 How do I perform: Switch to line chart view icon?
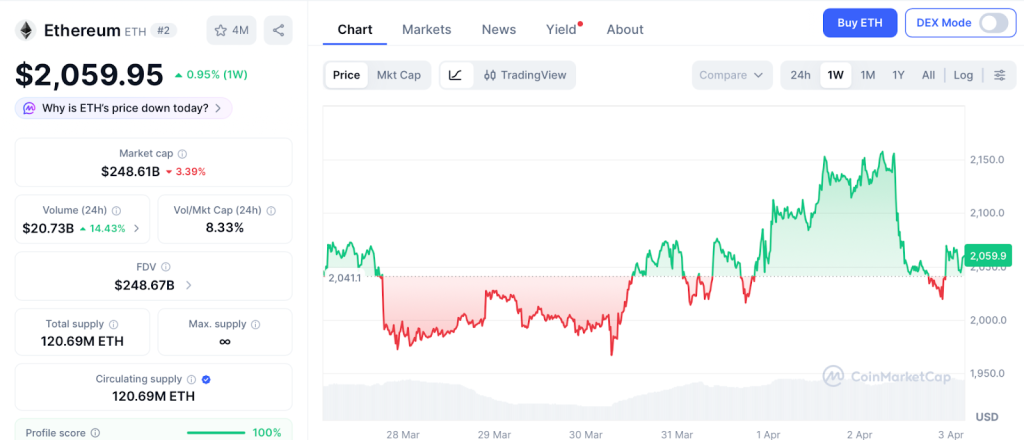point(456,75)
